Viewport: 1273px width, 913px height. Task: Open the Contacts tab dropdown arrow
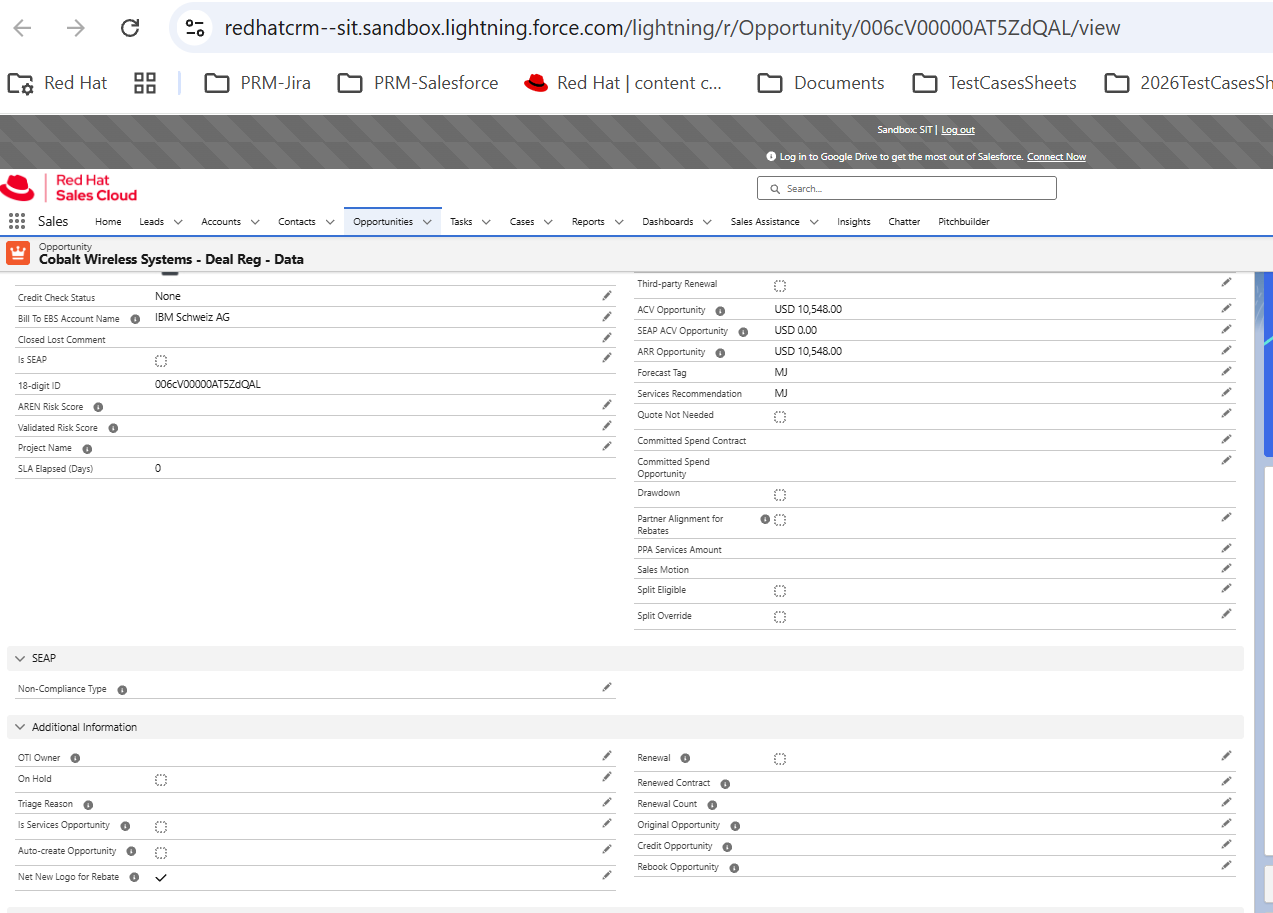(x=329, y=222)
